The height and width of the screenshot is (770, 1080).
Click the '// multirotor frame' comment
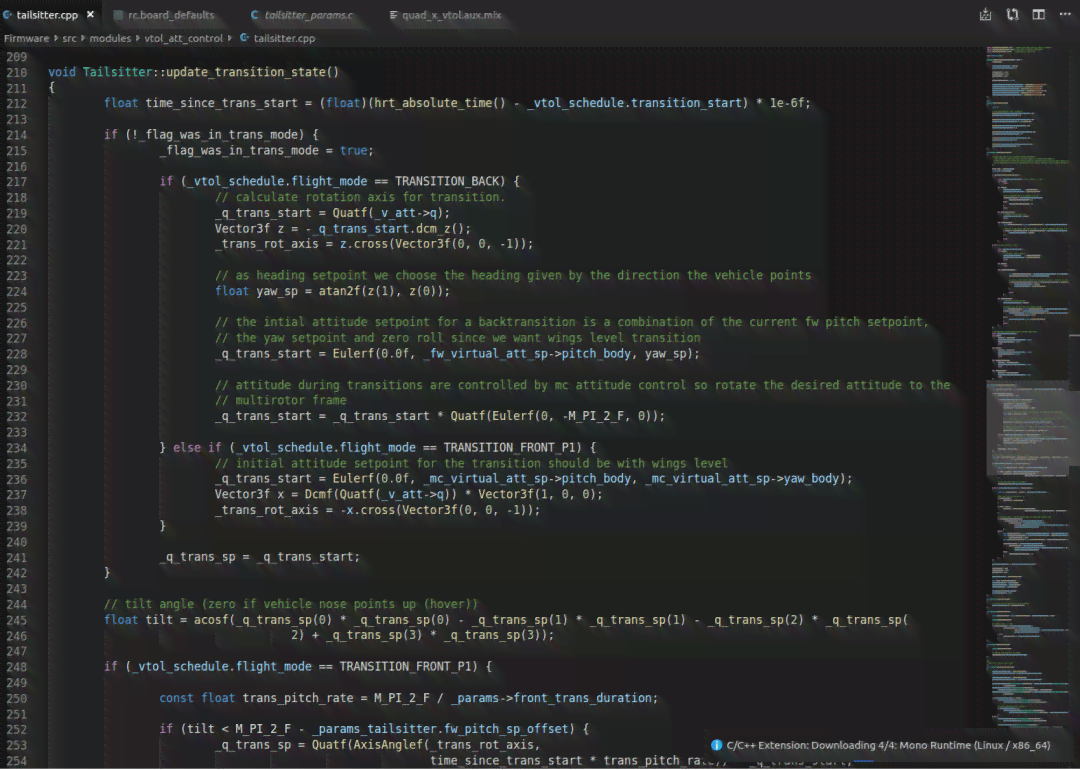280,401
